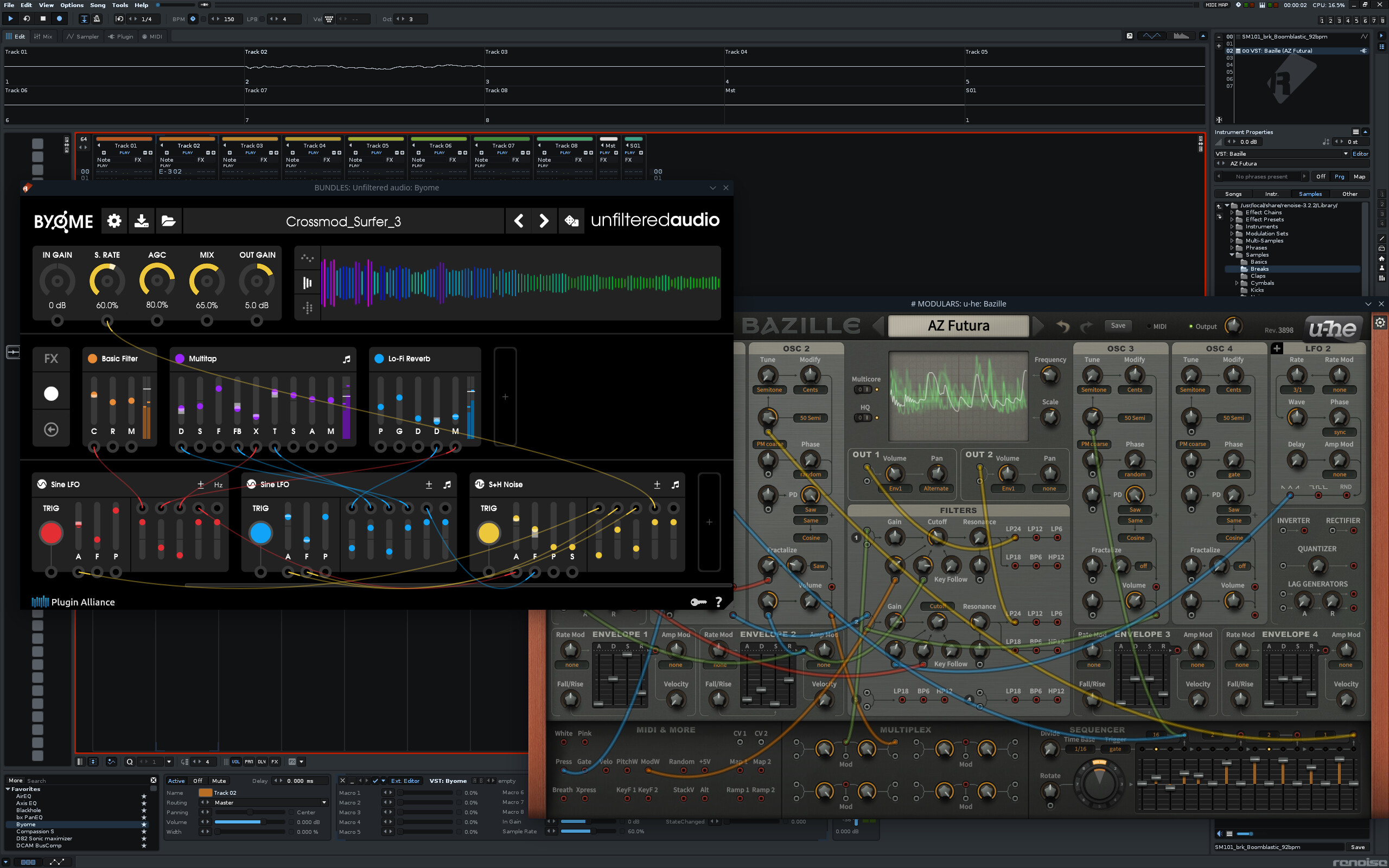Toggle the metronome icon

click(x=97, y=19)
